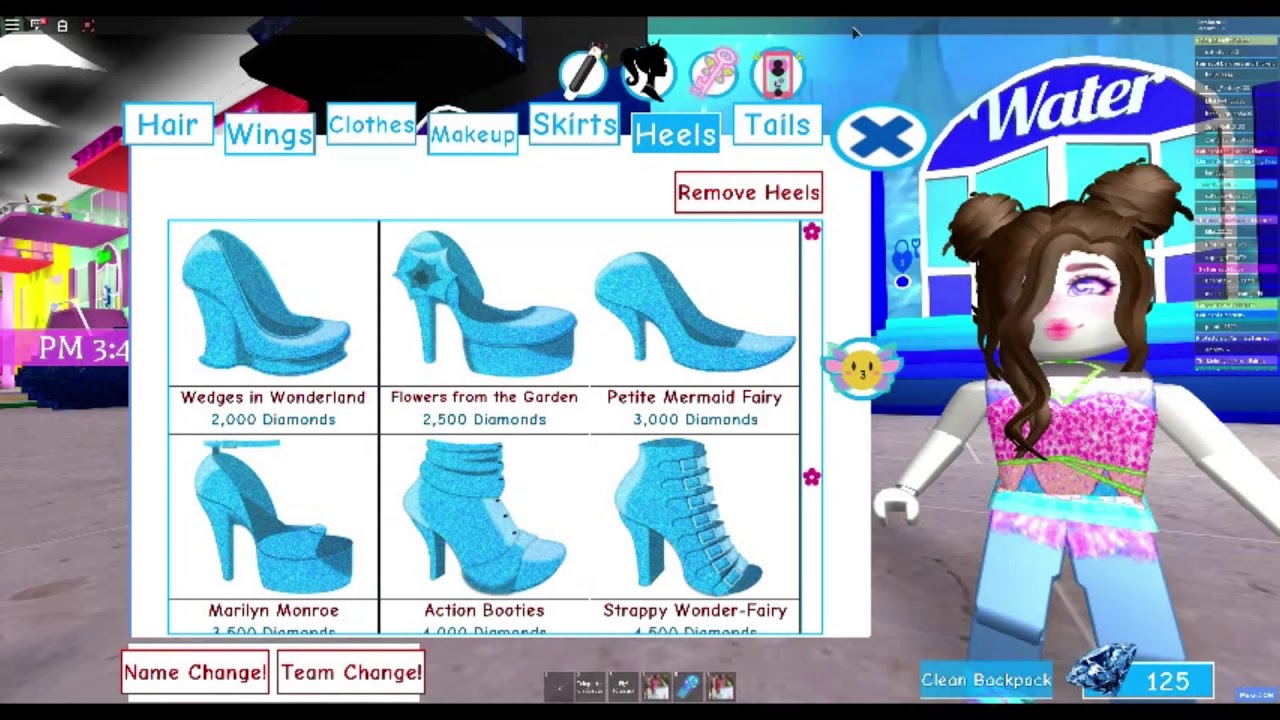Click the red record icon in top bar
Image resolution: width=1280 pixels, height=720 pixels.
[x=88, y=25]
